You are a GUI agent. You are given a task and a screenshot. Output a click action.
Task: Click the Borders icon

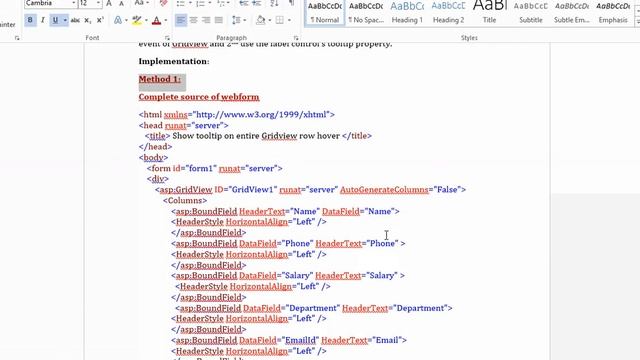click(x=280, y=20)
